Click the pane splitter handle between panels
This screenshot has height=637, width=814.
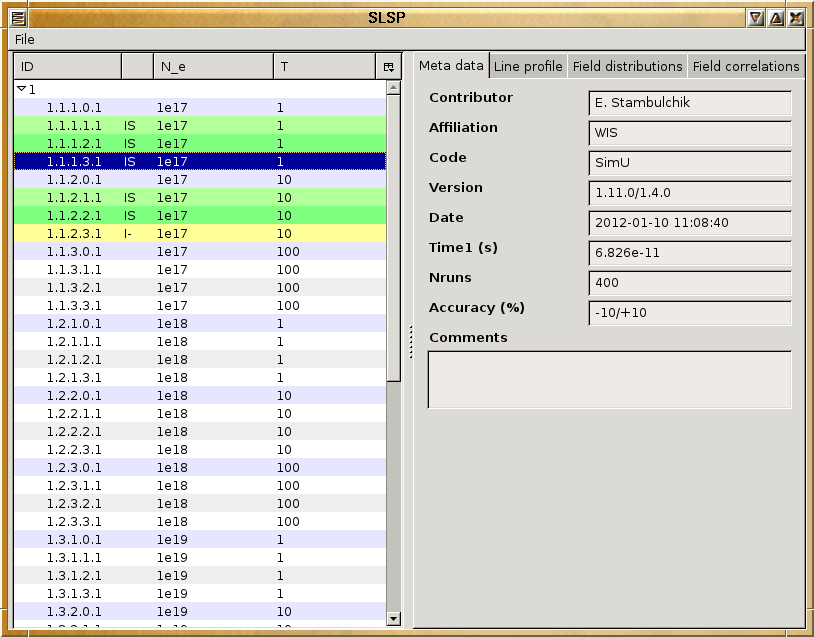pyautogui.click(x=410, y=341)
